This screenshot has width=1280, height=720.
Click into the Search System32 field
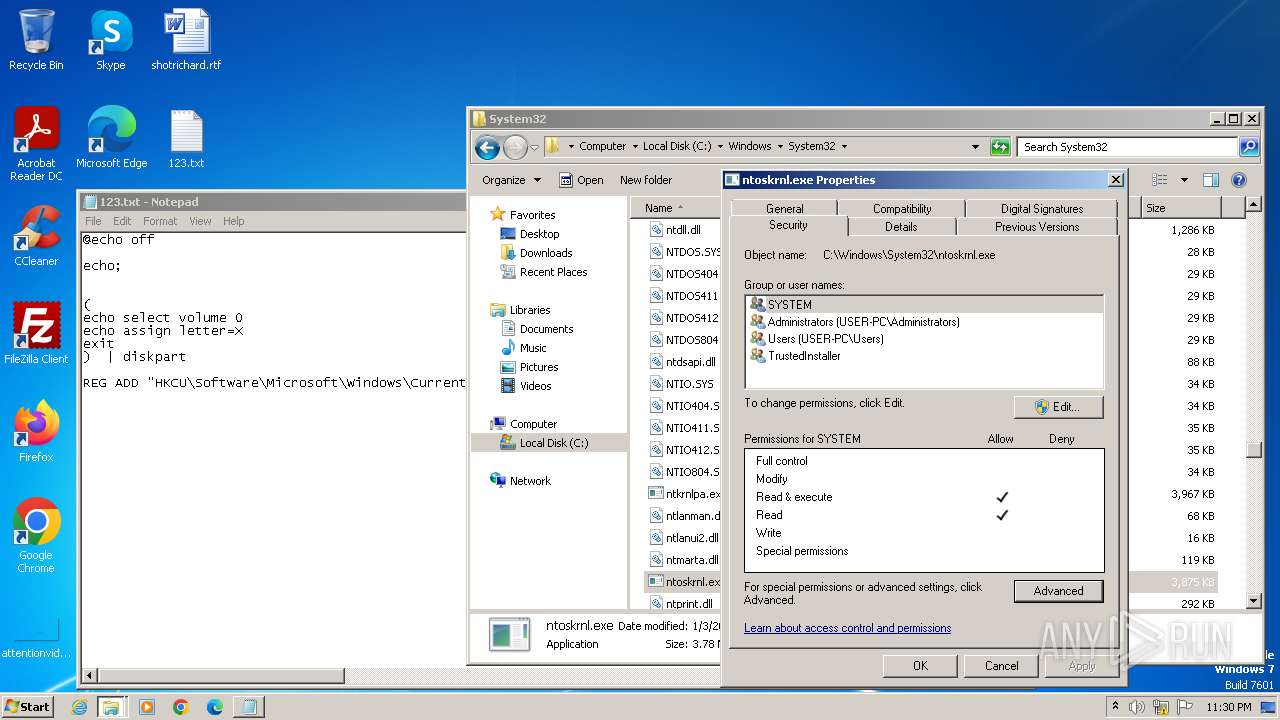(x=1128, y=147)
